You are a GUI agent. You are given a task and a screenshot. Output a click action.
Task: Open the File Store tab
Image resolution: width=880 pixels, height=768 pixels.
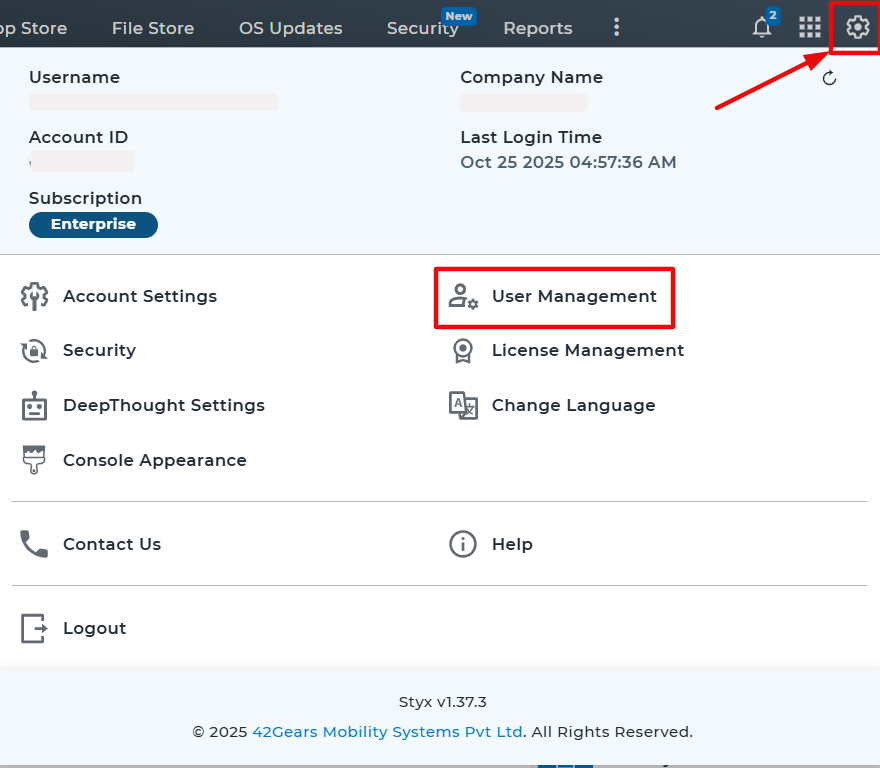(153, 28)
